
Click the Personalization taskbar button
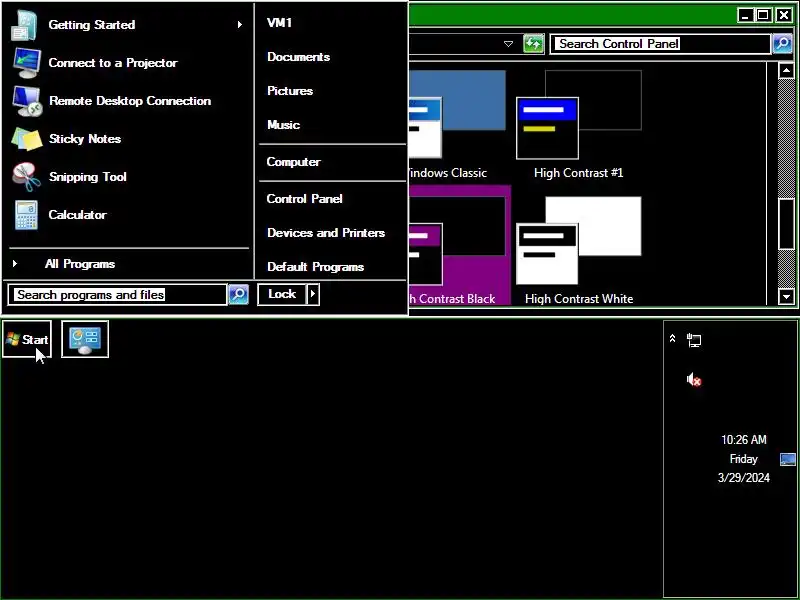pyautogui.click(x=85, y=339)
